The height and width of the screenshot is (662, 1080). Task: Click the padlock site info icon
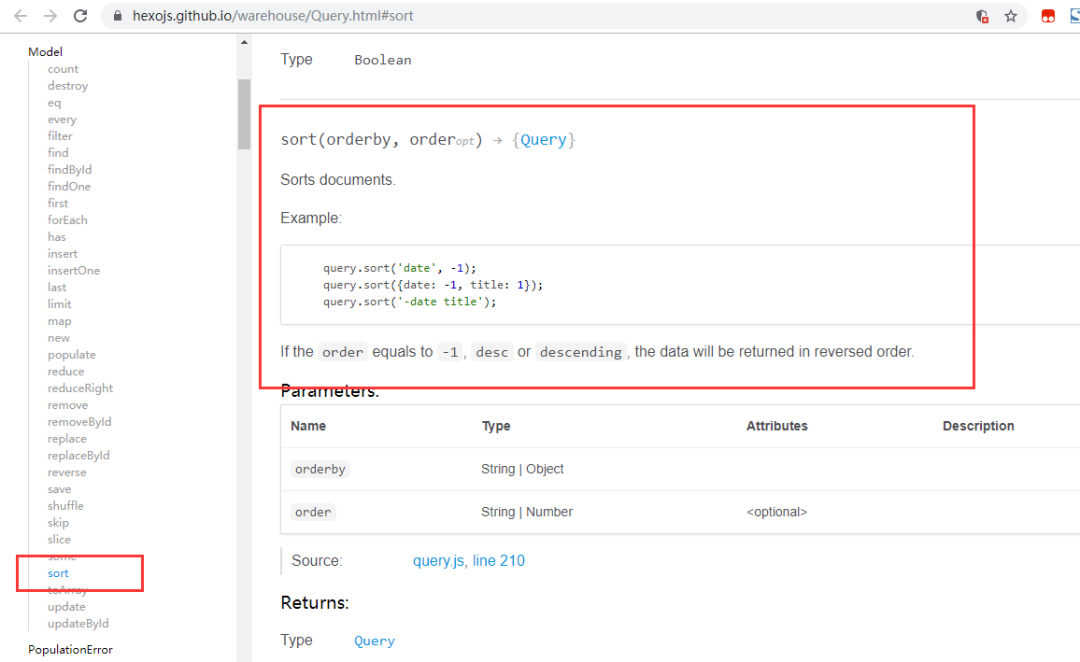tap(118, 16)
